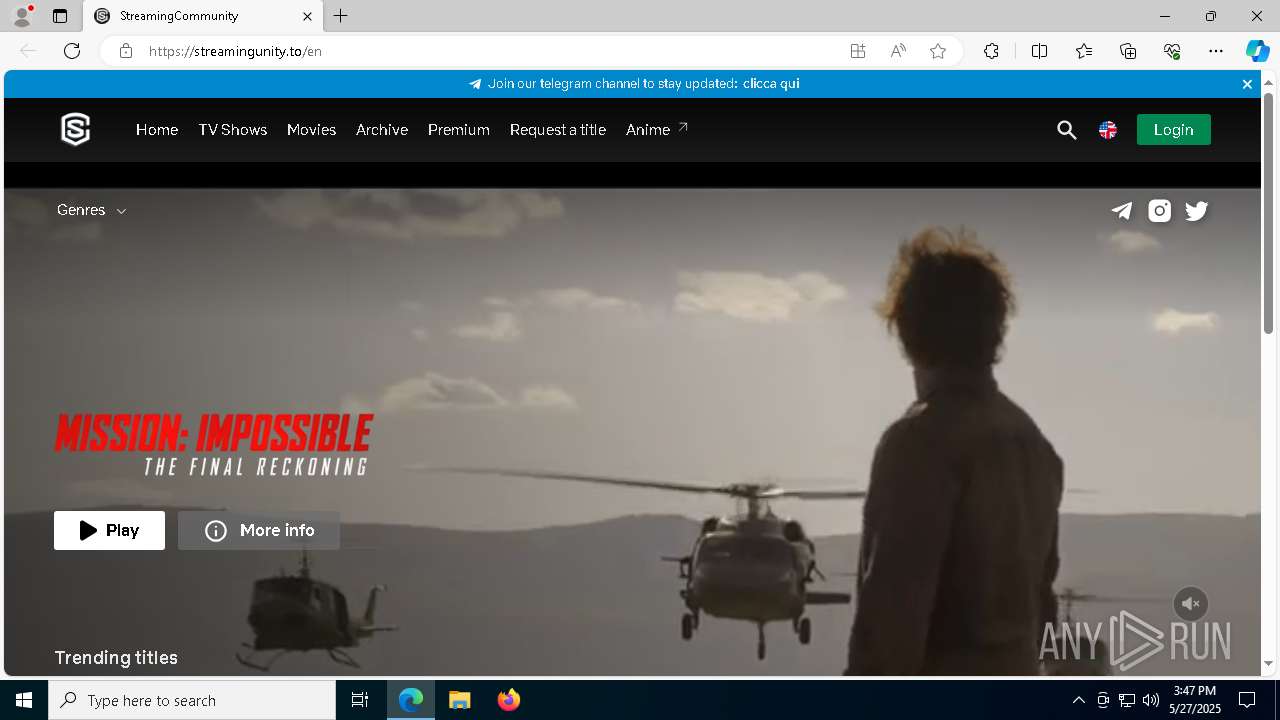Open the Premium page
The width and height of the screenshot is (1280, 720).
(459, 130)
